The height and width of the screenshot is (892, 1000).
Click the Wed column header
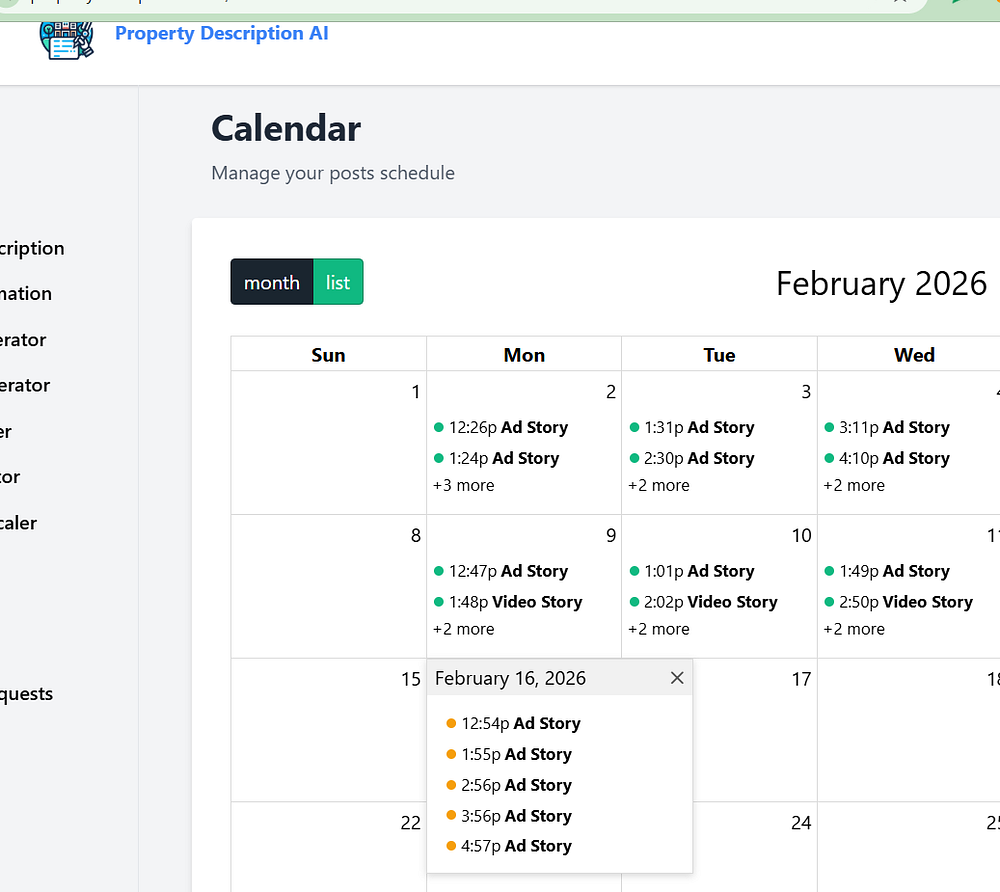point(915,355)
